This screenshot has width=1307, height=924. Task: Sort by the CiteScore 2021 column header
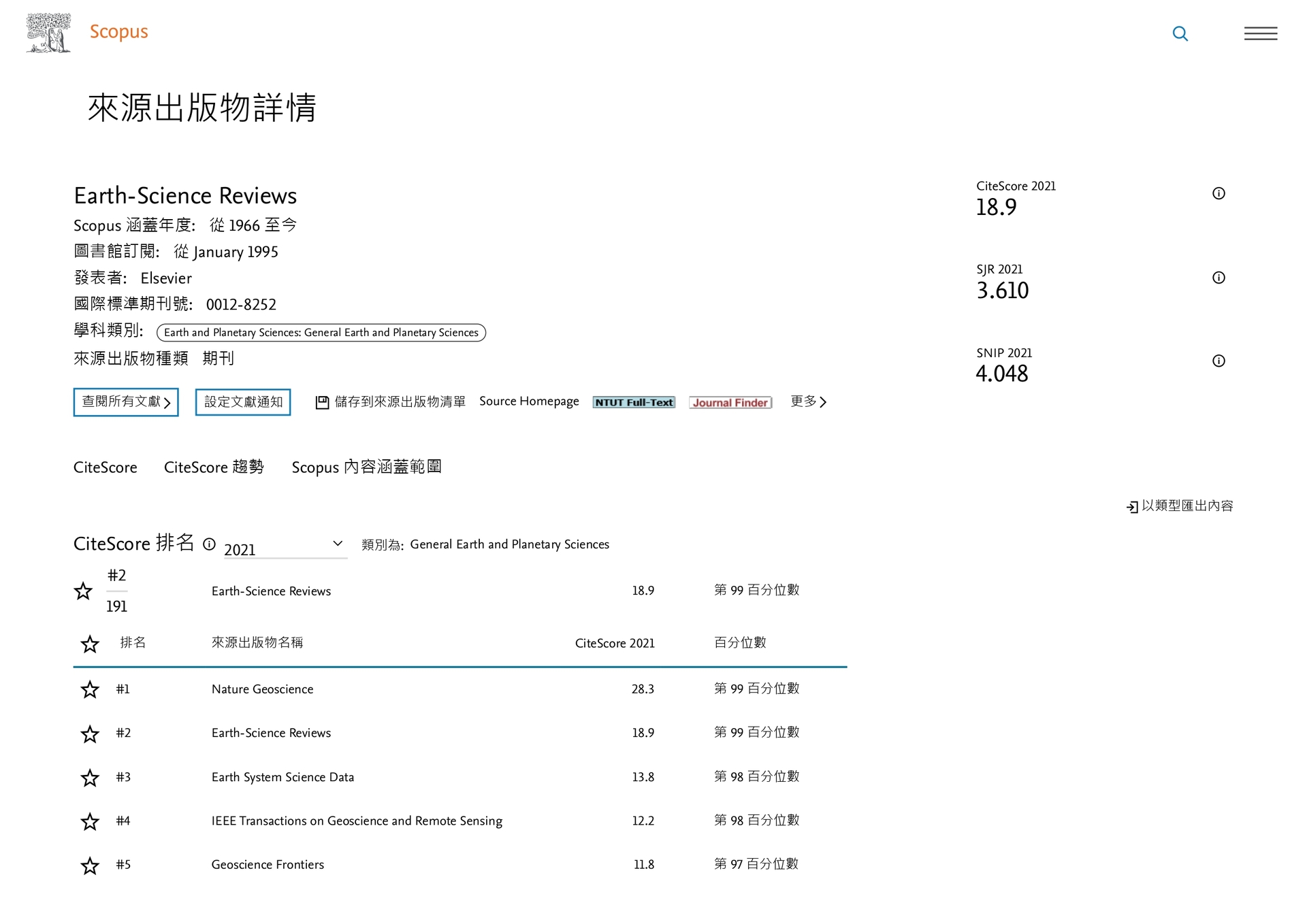(x=615, y=644)
